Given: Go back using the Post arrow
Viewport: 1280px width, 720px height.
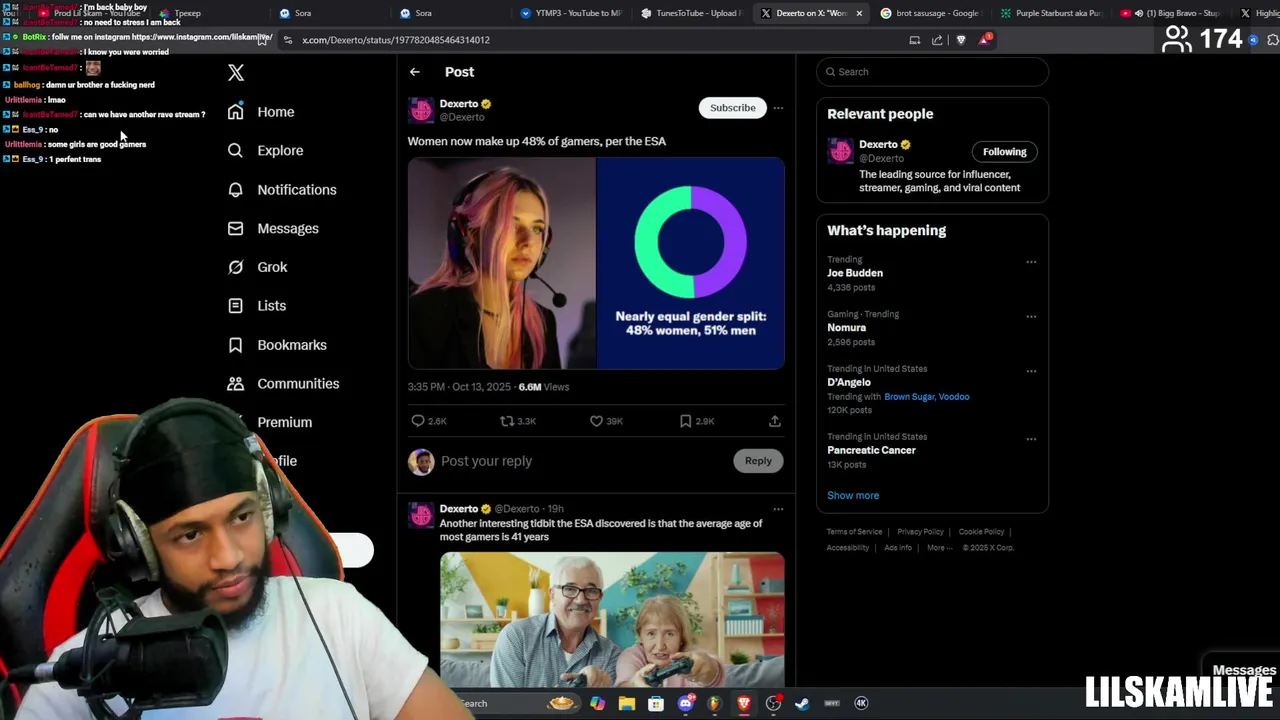Looking at the screenshot, I should [x=414, y=72].
